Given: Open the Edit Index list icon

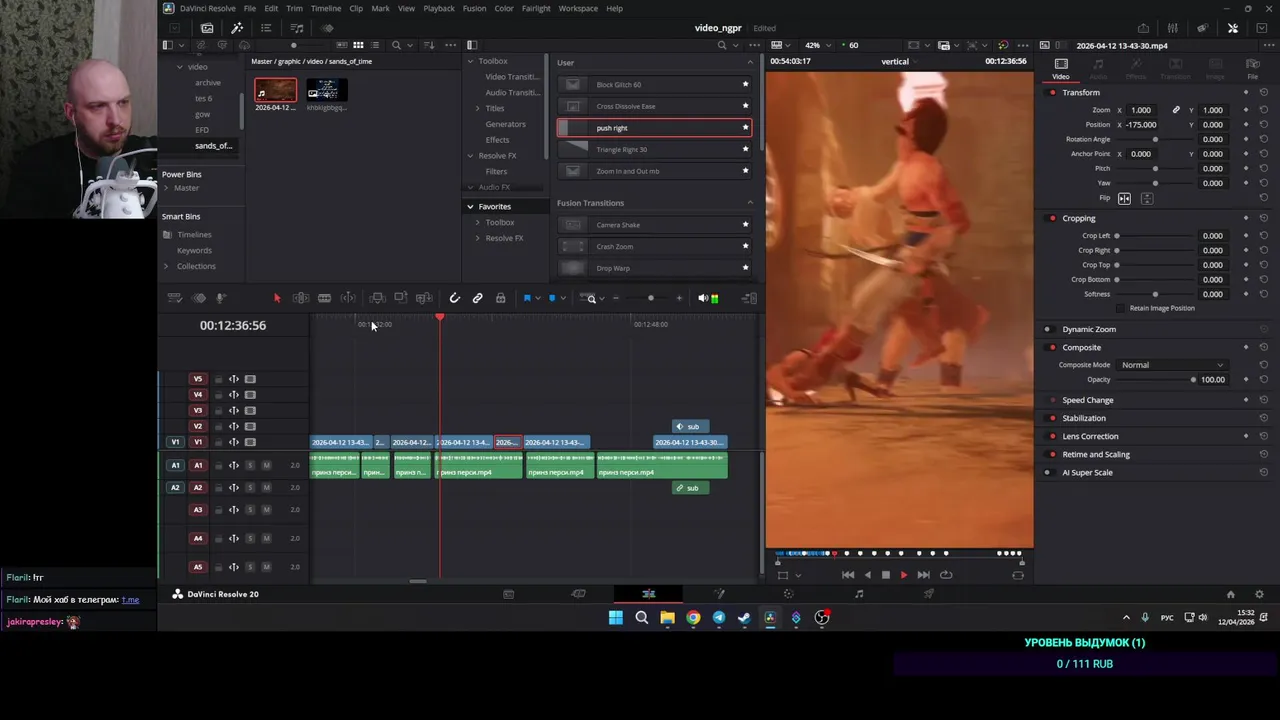Looking at the screenshot, I should (x=266, y=28).
